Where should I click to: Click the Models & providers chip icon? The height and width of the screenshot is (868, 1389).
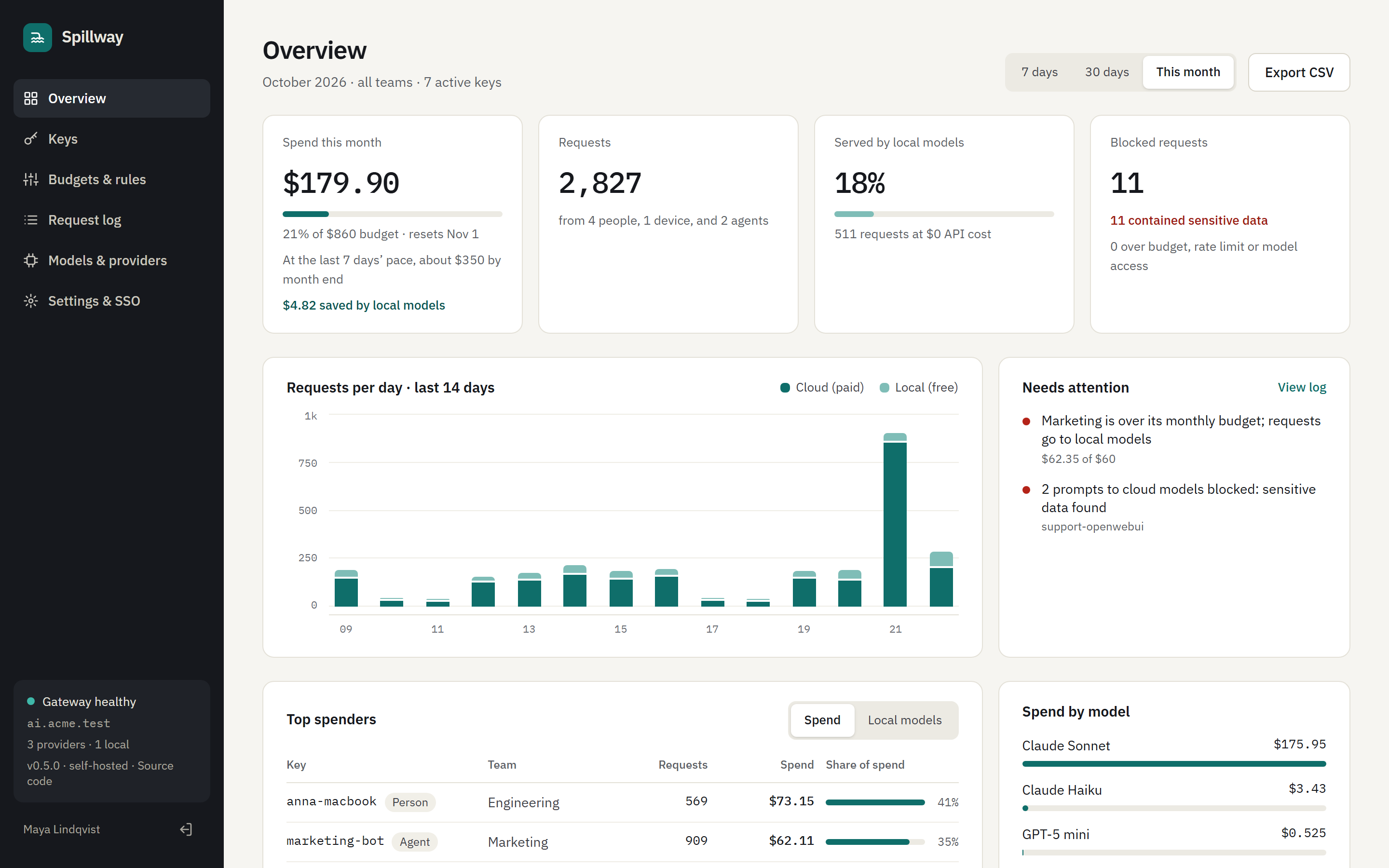pos(31,260)
